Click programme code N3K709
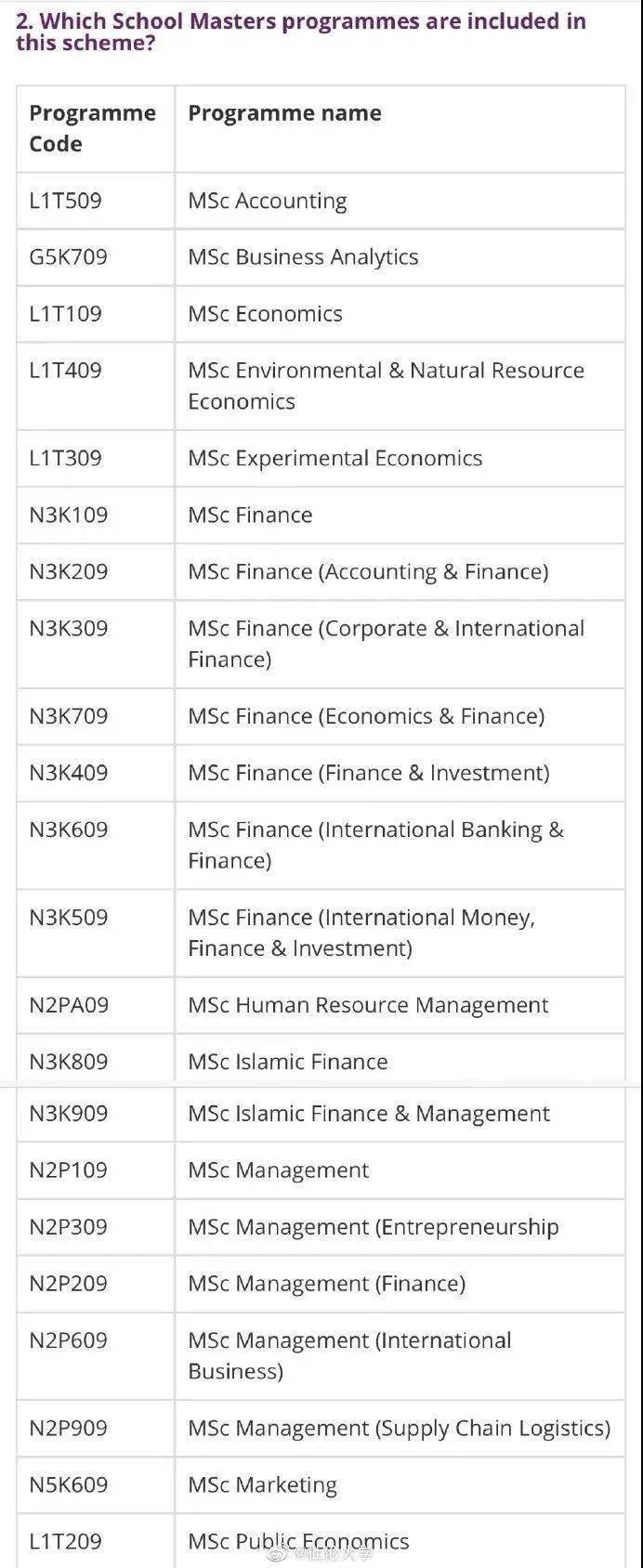 [x=68, y=716]
